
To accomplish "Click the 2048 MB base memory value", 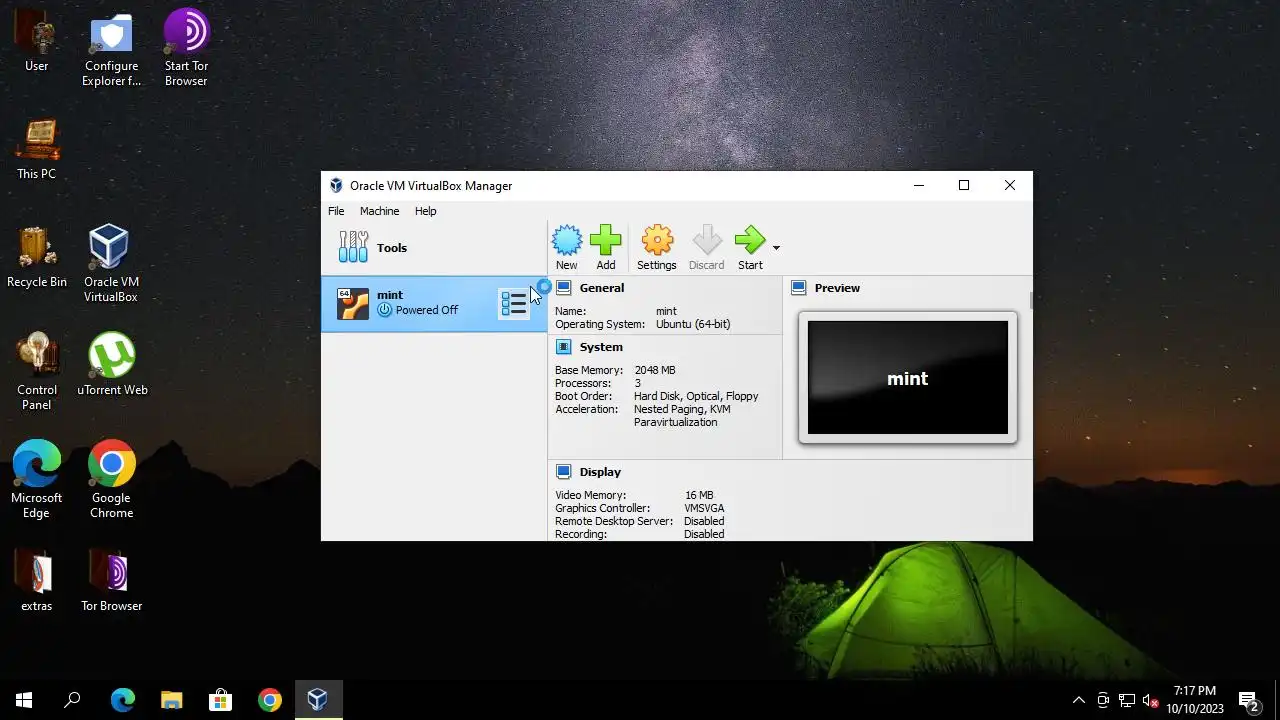I will [655, 370].
